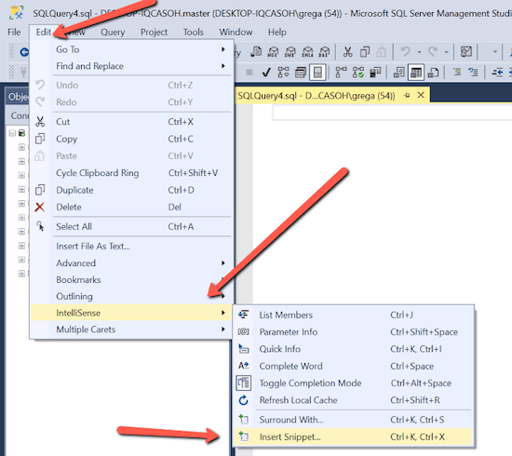Select the server node icon in Object Explorer
Viewport: 512px width, 456px height.
(x=22, y=133)
